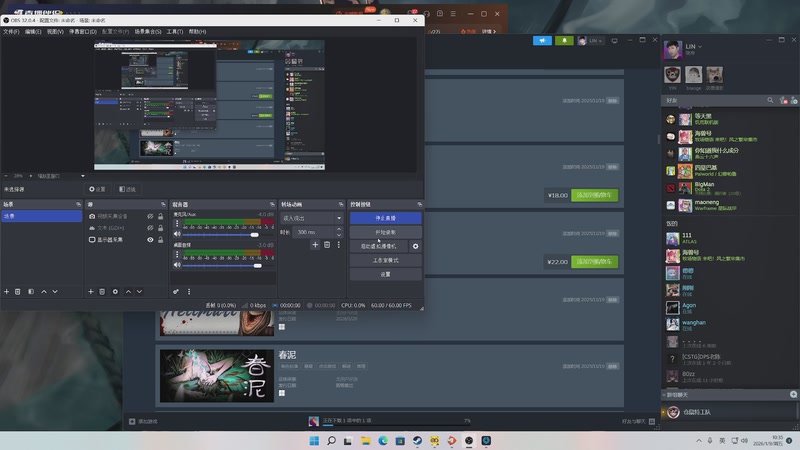The width and height of the screenshot is (800, 450).
Task: Move the source down in Sources toolbar
Action: [139, 291]
